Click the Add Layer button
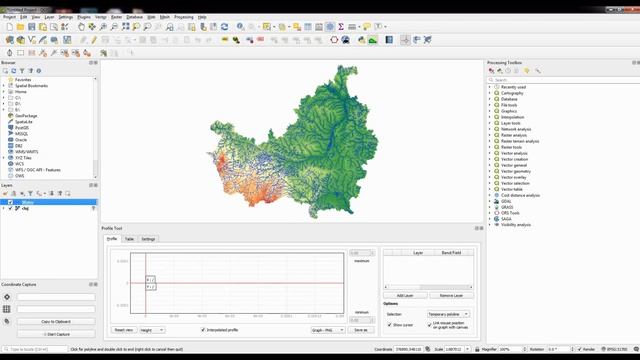640x360 pixels. tap(405, 296)
